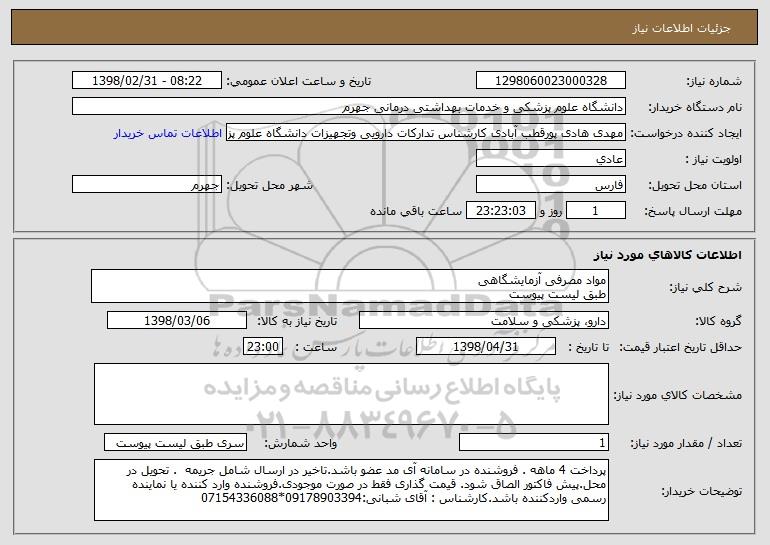Click the جزئیات اطلاعات نیاز header title
Viewport: 770px width, 545px height.
tap(681, 28)
